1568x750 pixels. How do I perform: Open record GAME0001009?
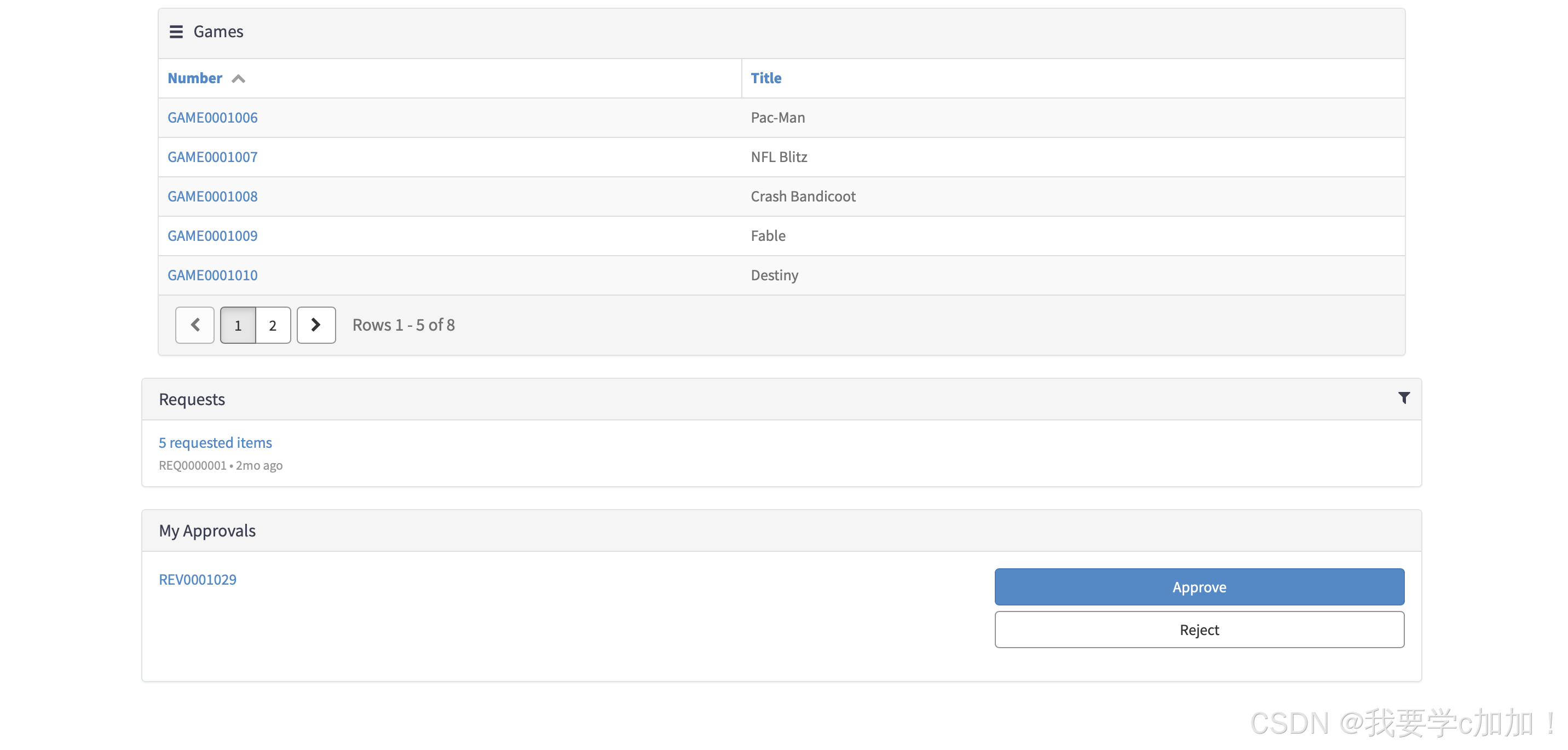(212, 235)
